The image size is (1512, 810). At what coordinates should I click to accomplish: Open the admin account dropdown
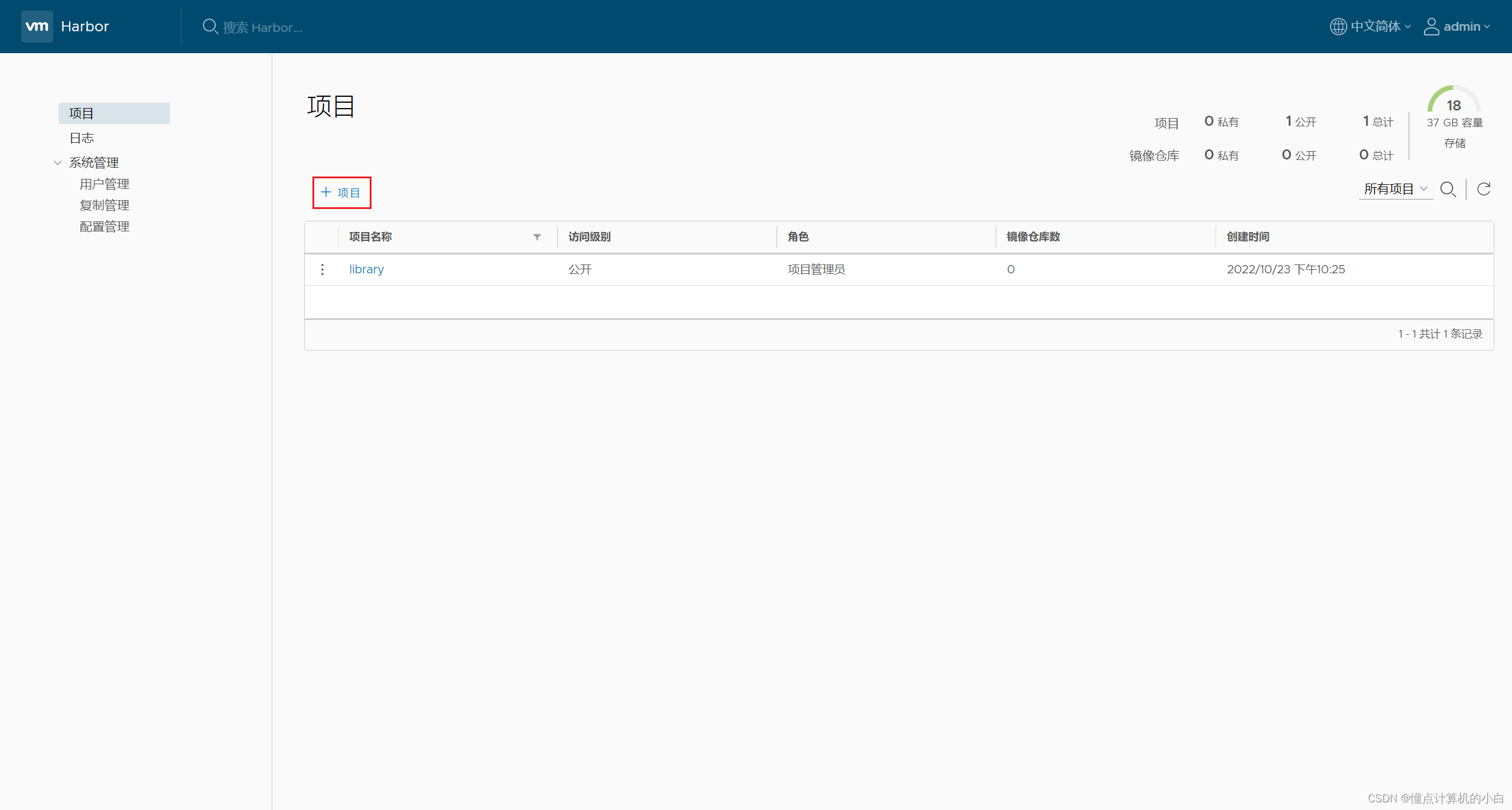pos(1467,27)
